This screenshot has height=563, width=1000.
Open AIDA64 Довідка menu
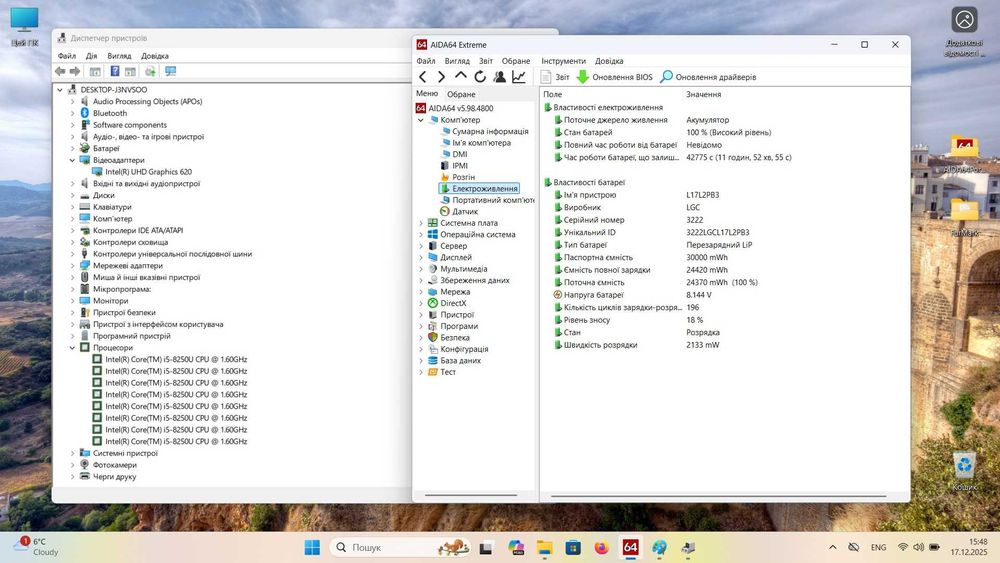(609, 61)
